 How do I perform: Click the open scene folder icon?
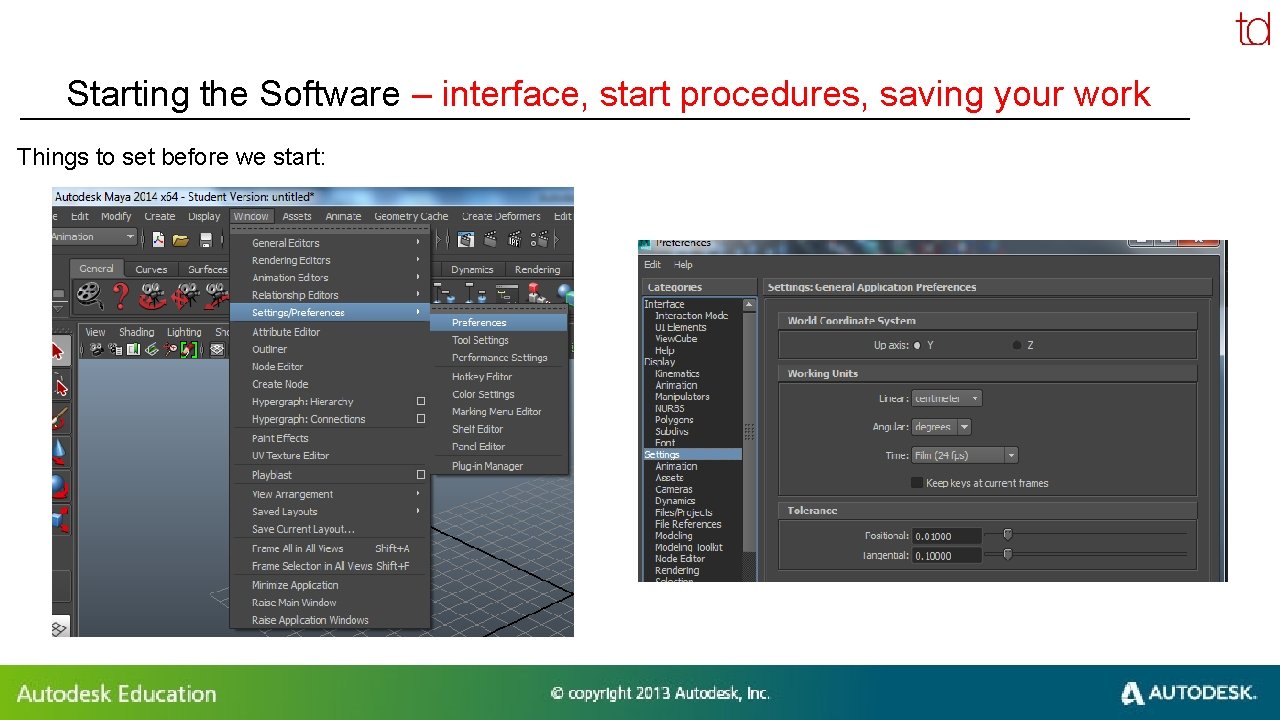181,239
